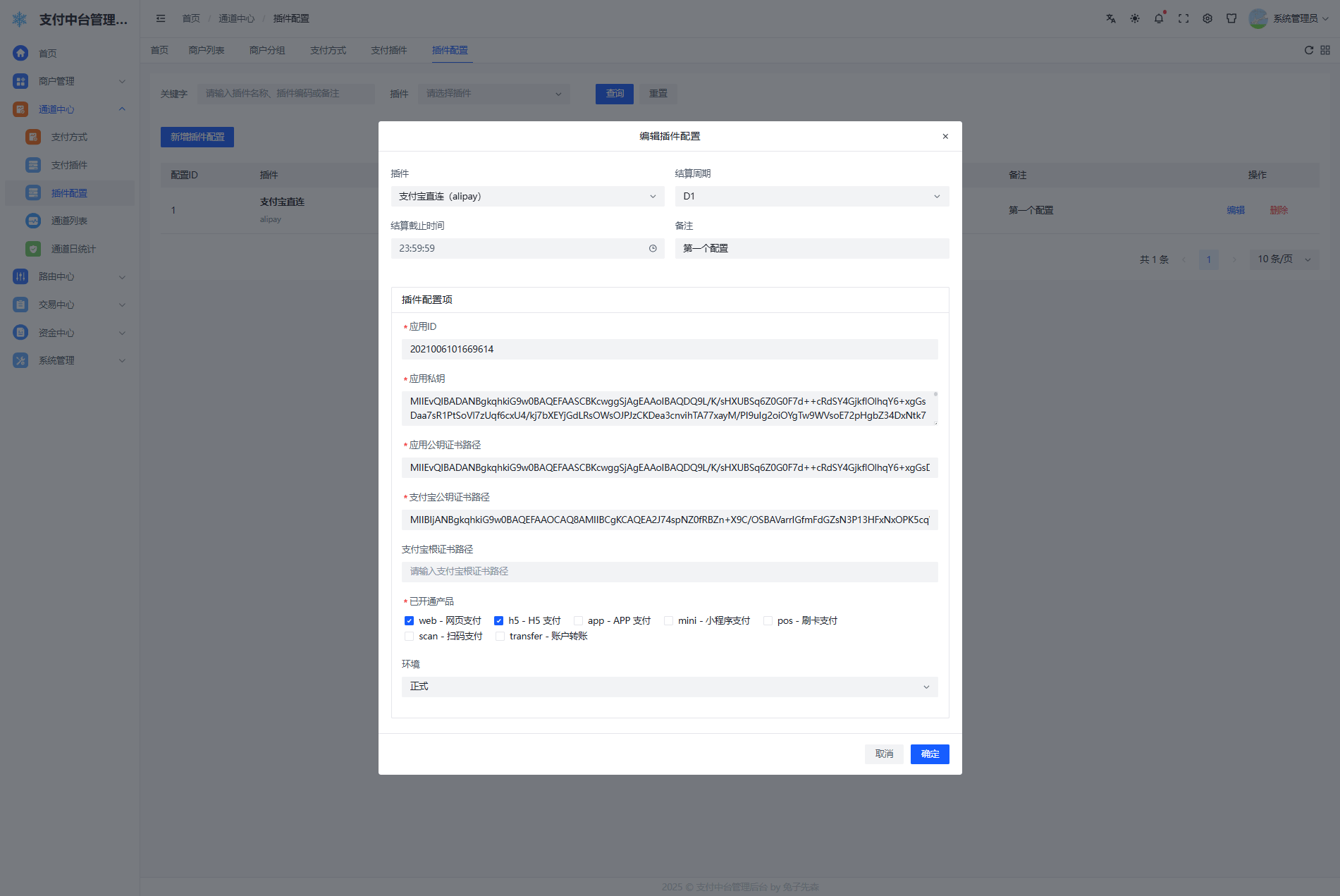Click the clock icon in settlement time field

653,248
